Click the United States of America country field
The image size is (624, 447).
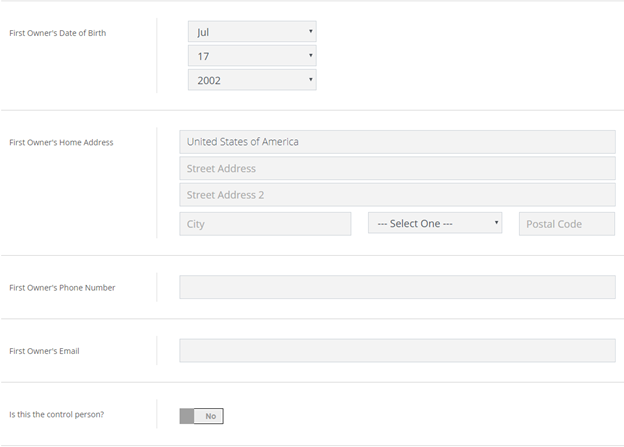tap(397, 142)
